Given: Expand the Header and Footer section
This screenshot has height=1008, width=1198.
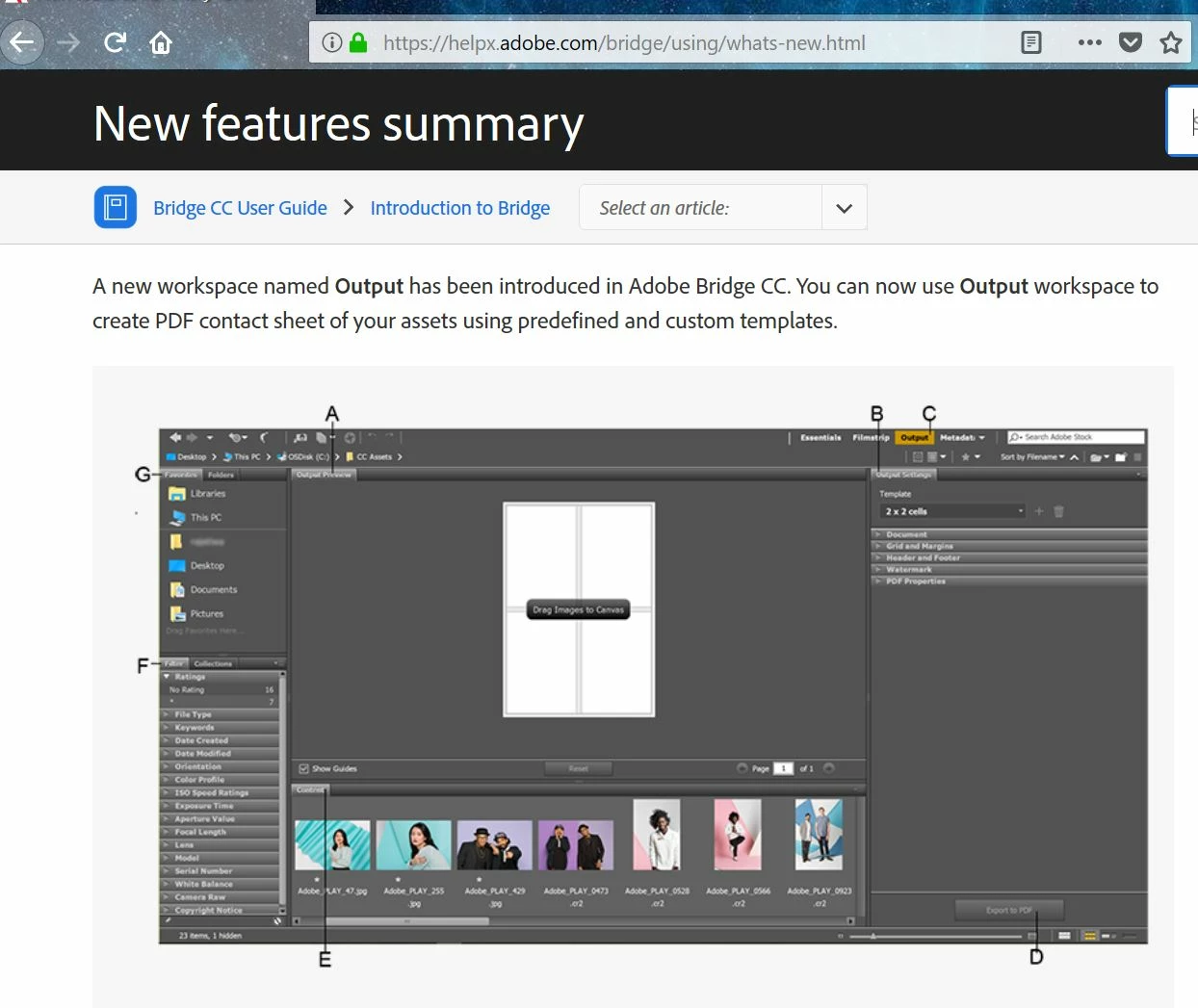Looking at the screenshot, I should tap(1008, 557).
